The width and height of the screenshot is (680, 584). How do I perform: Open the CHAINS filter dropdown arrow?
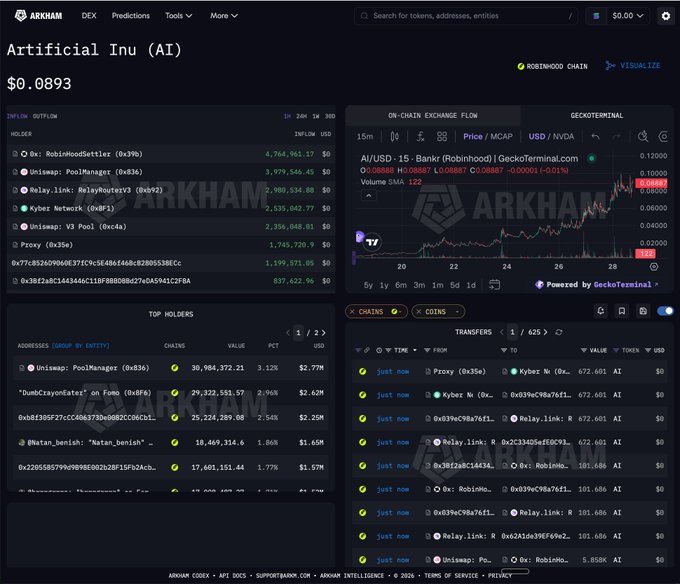click(400, 311)
